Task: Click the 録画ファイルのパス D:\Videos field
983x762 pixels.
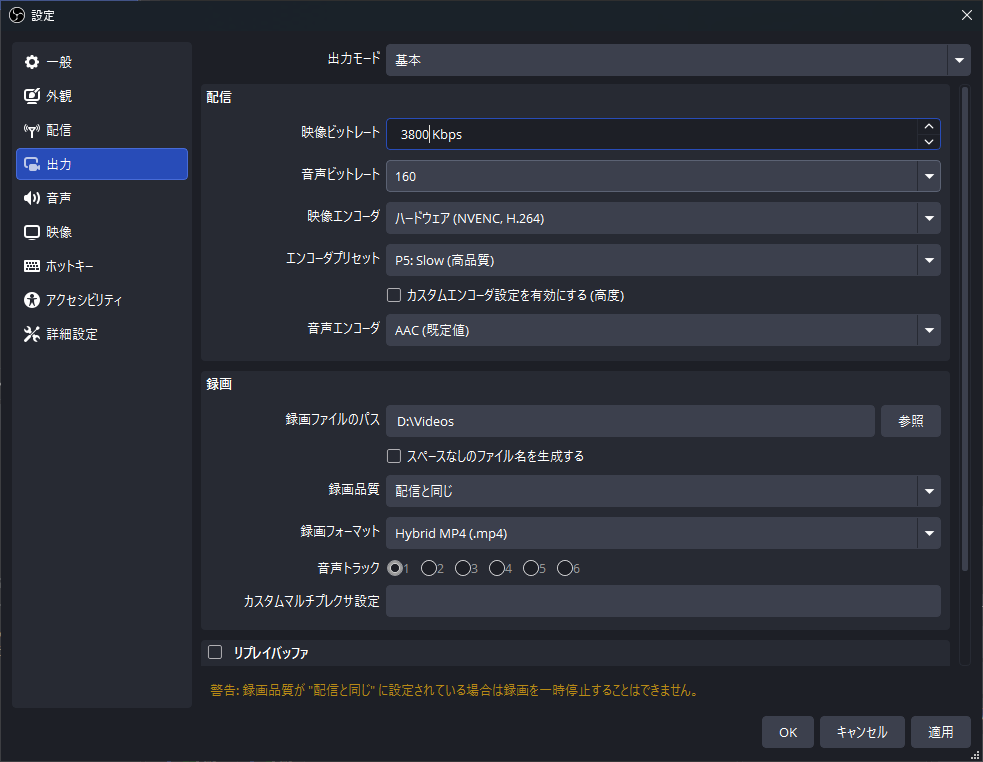Action: pyautogui.click(x=630, y=421)
